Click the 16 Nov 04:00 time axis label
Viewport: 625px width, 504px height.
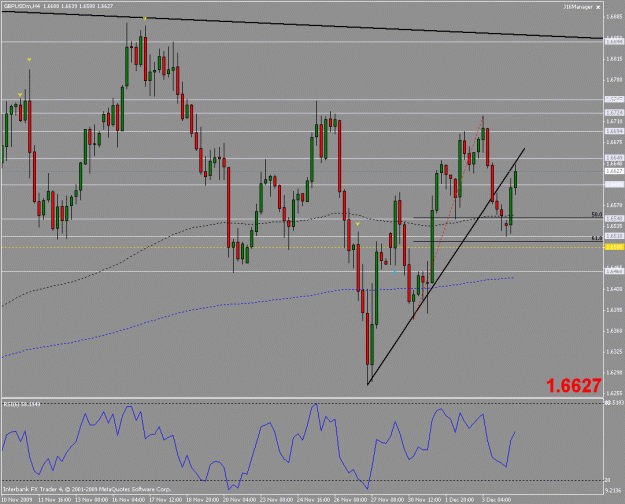click(127, 500)
